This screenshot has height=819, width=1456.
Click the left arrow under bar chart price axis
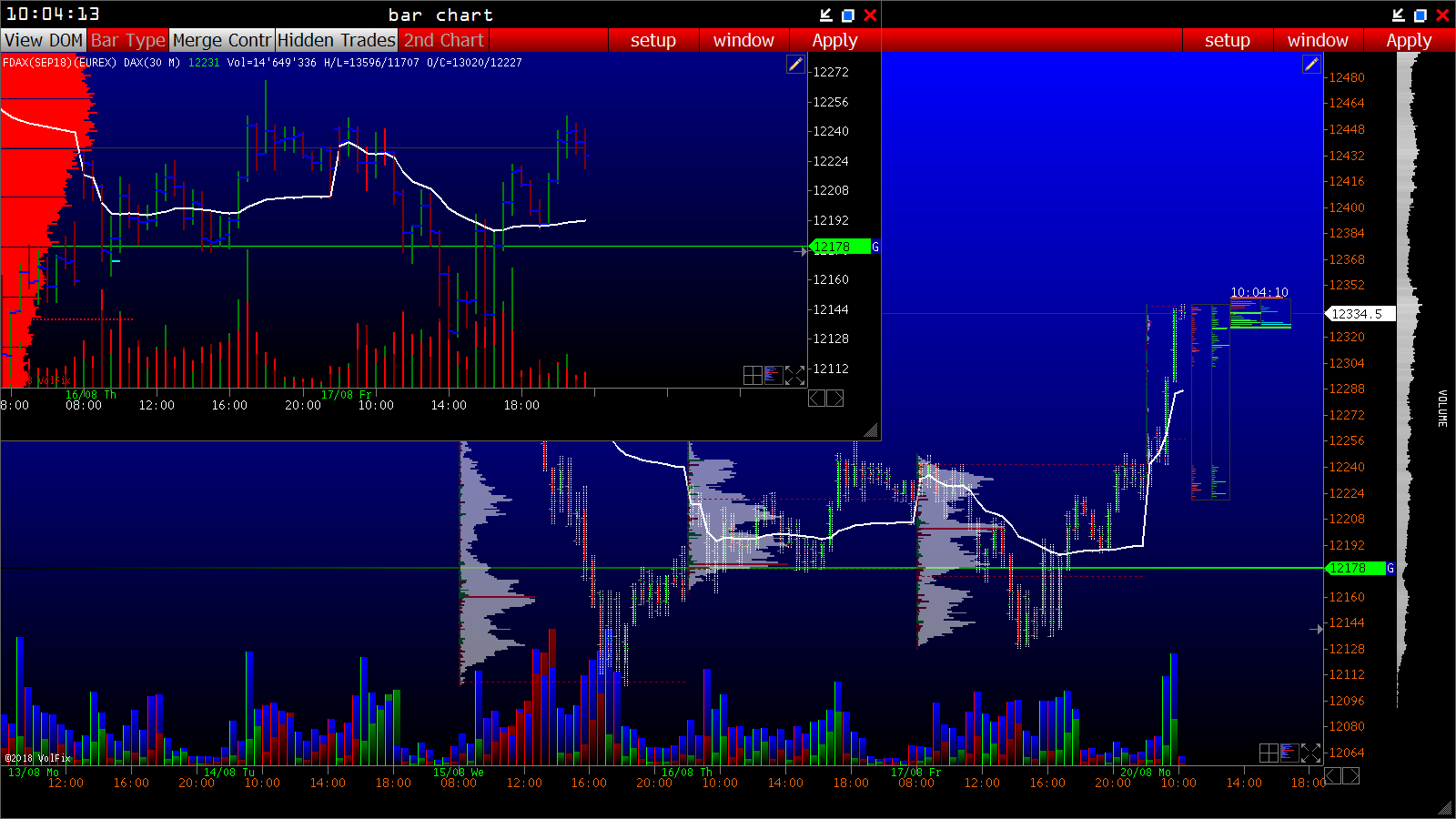[817, 398]
